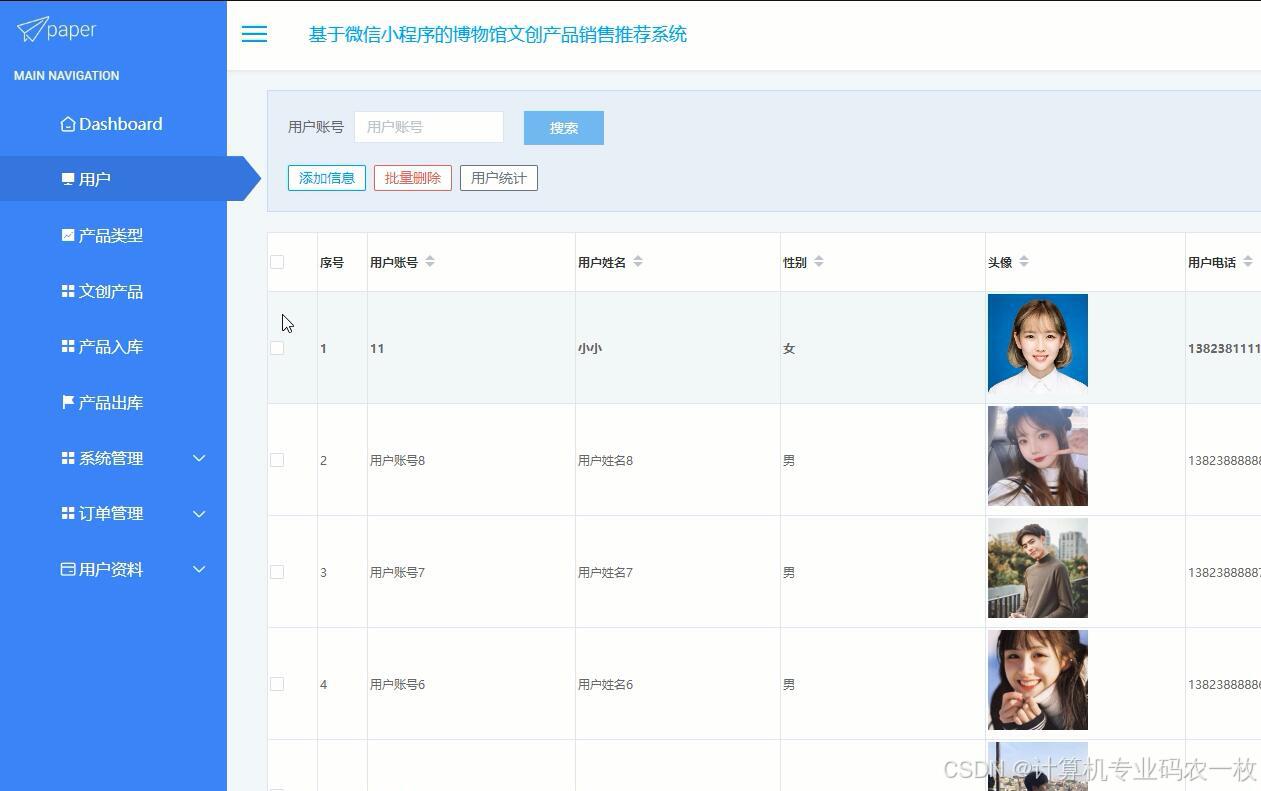Sort by 用户姓名 column arrows
The image size is (1261, 791).
tap(638, 261)
